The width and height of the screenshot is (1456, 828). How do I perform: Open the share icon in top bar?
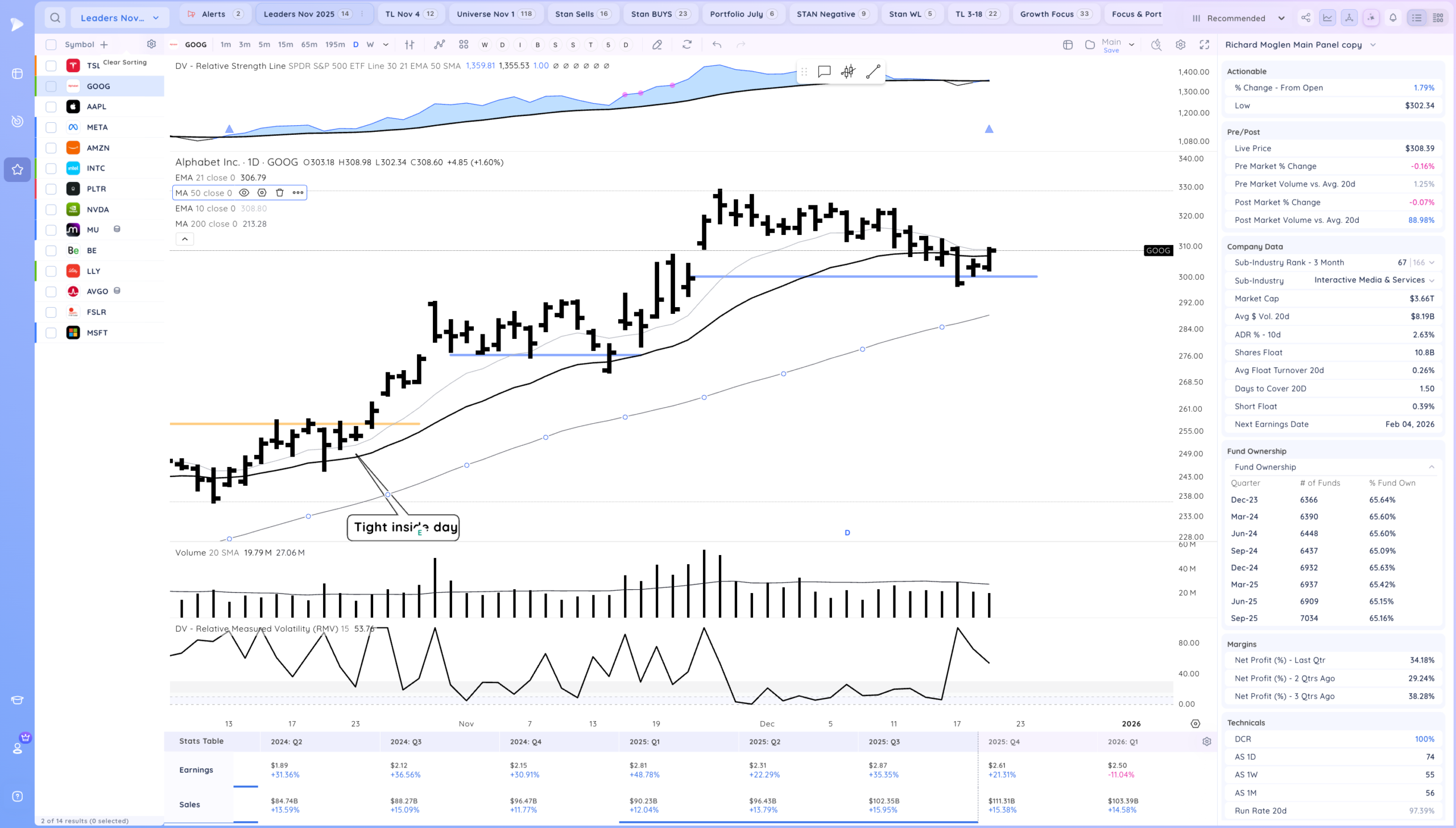click(1305, 18)
